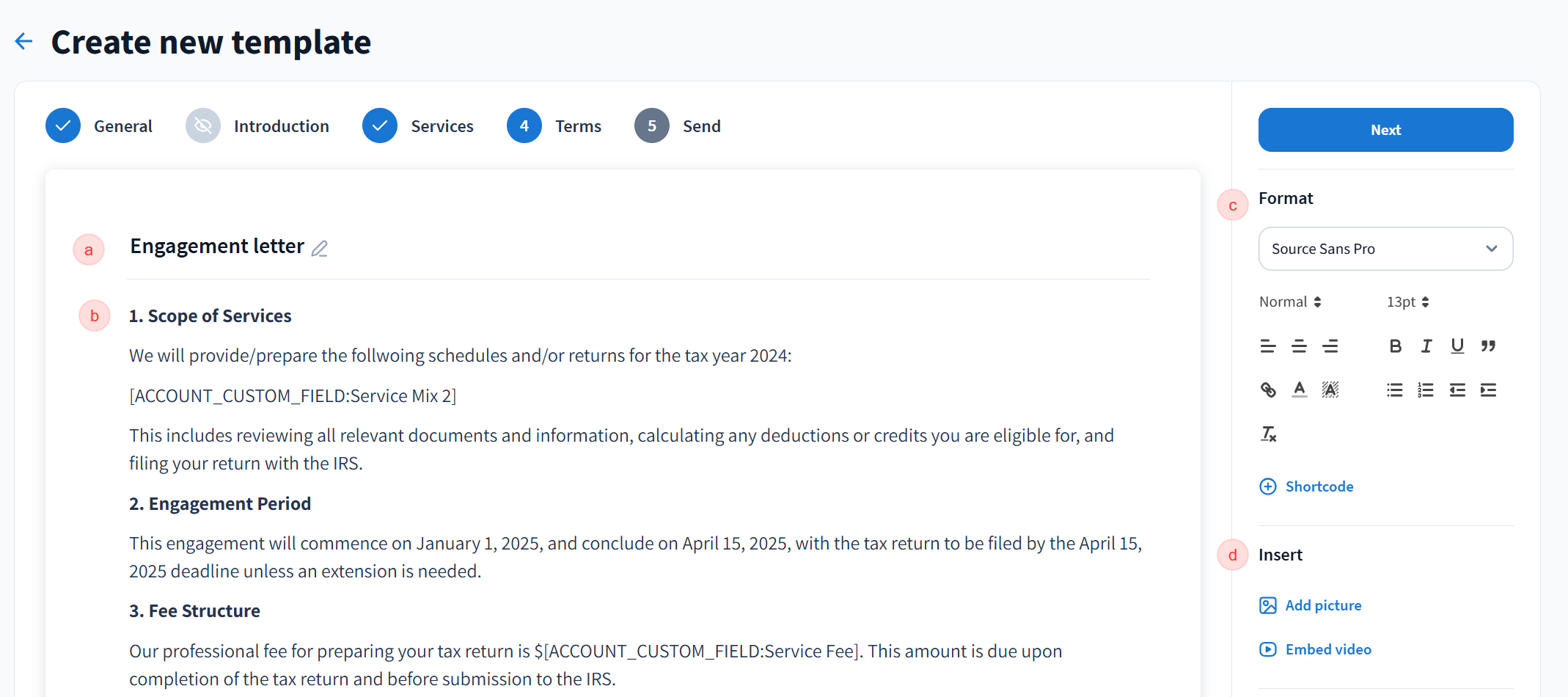Align text to the right

(x=1330, y=346)
